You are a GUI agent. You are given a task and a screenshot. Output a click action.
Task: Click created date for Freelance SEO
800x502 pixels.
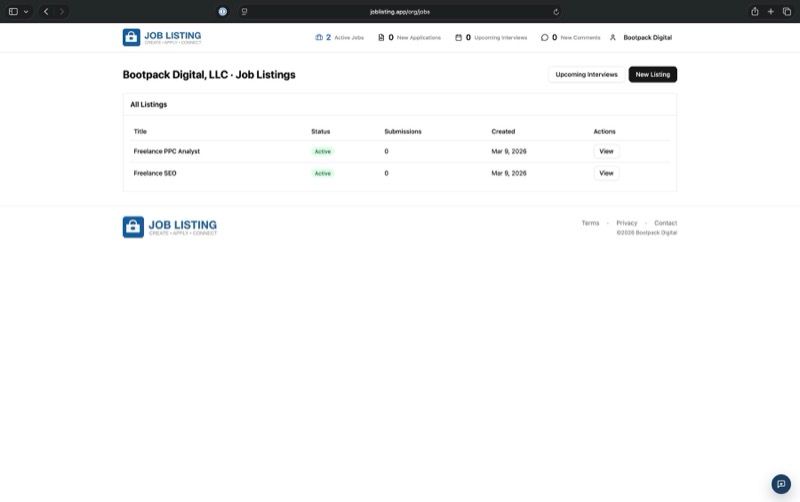pos(509,173)
